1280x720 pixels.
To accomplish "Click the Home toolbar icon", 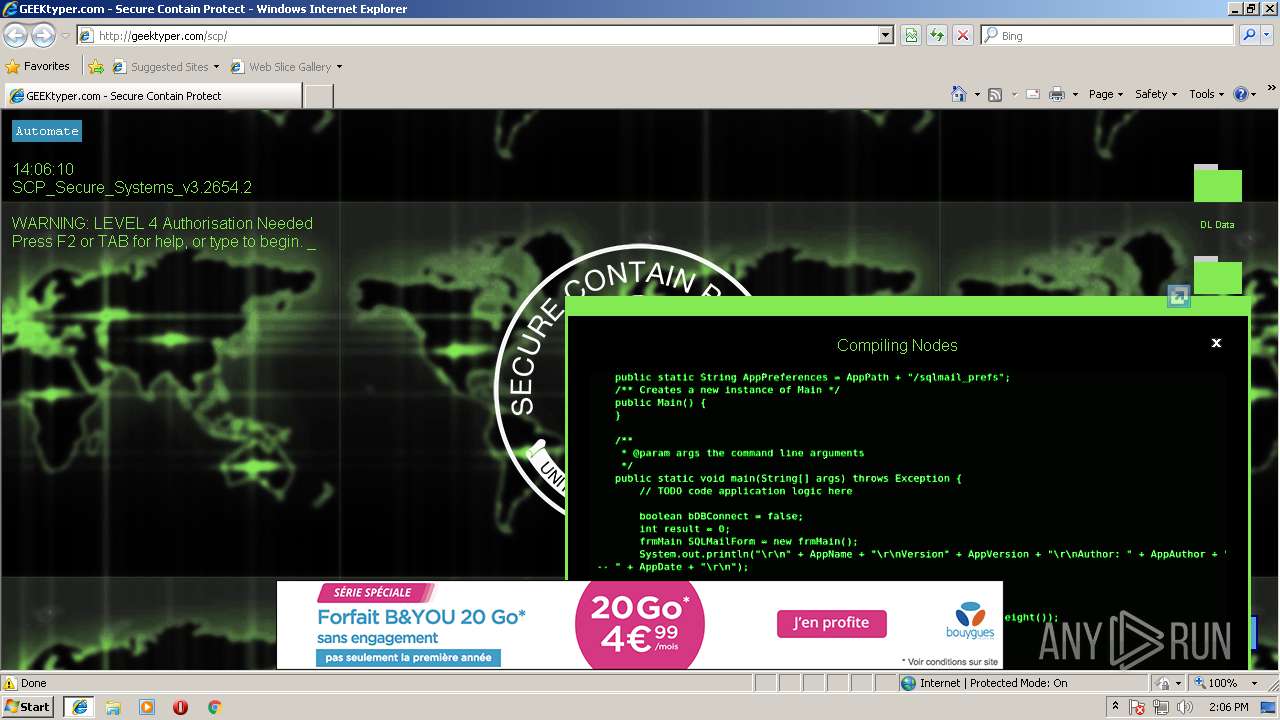I will click(959, 94).
